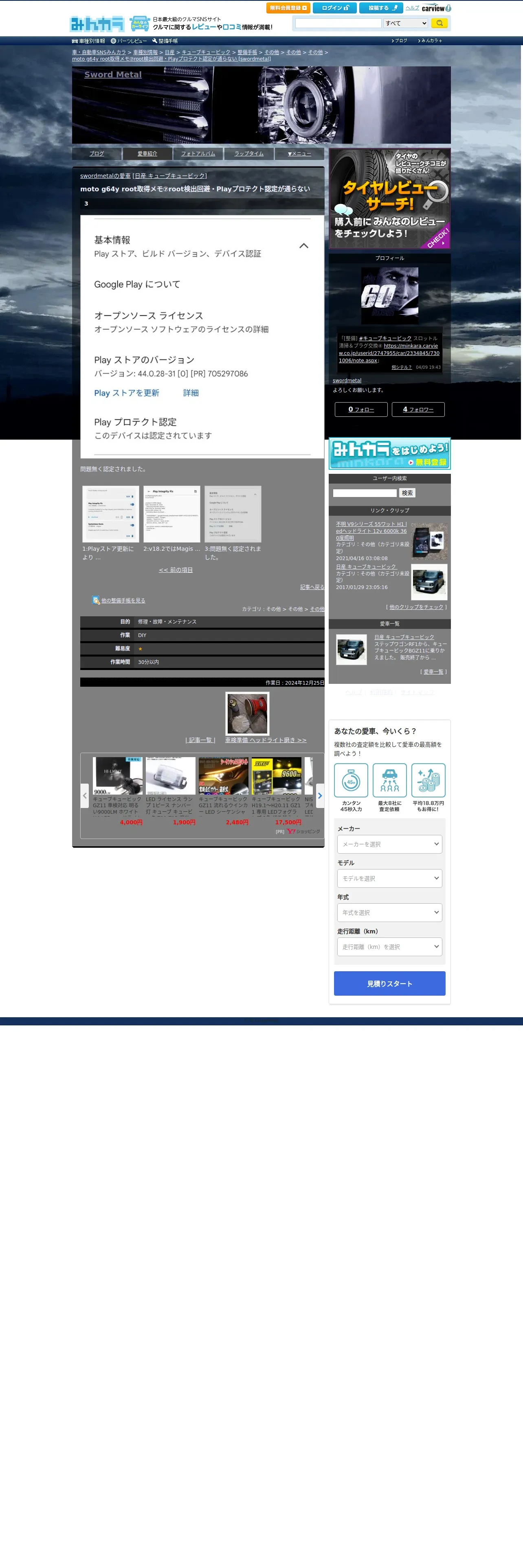The width and height of the screenshot is (523, 1568).
Task: Click the 0 フォロー button
Action: coord(361,409)
